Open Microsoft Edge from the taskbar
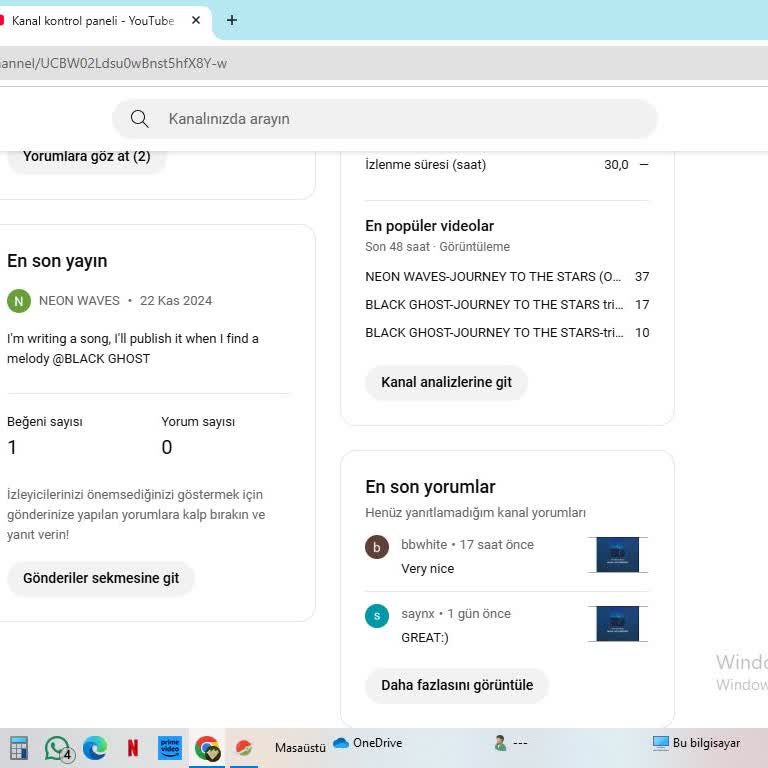768x768 pixels. click(x=95, y=748)
